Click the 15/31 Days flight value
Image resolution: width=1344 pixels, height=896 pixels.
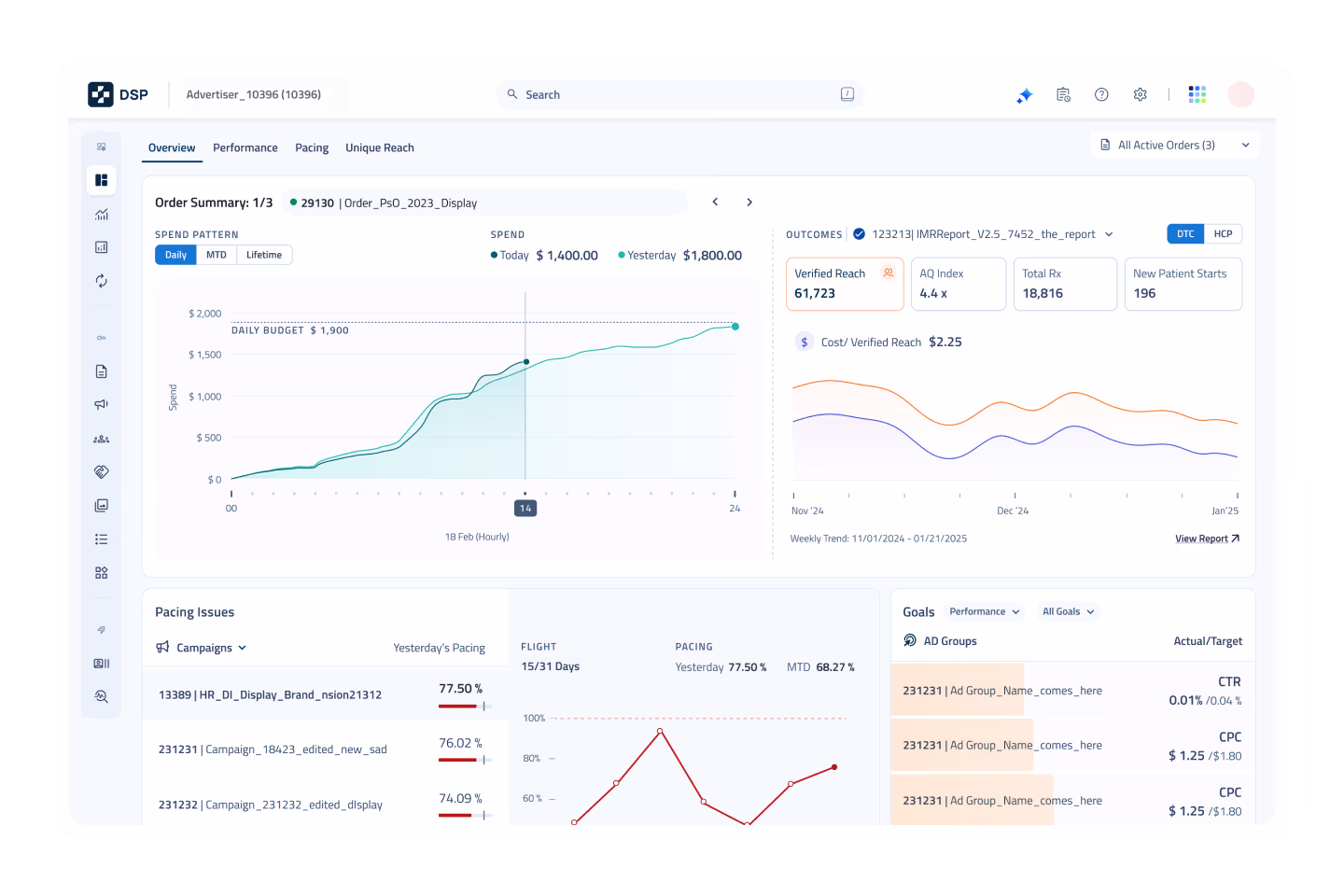pyautogui.click(x=551, y=666)
